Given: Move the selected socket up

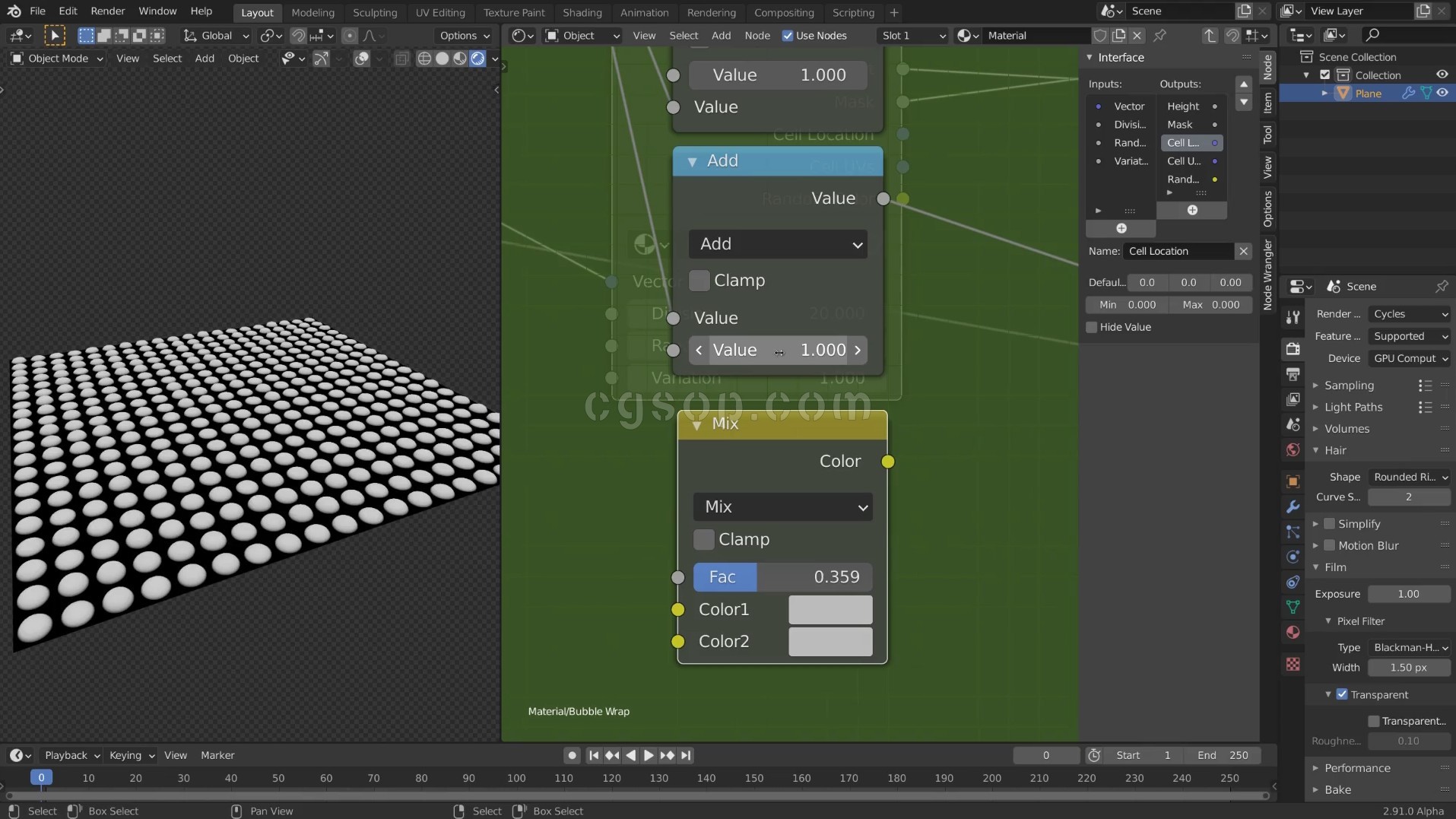Looking at the screenshot, I should [x=1244, y=84].
